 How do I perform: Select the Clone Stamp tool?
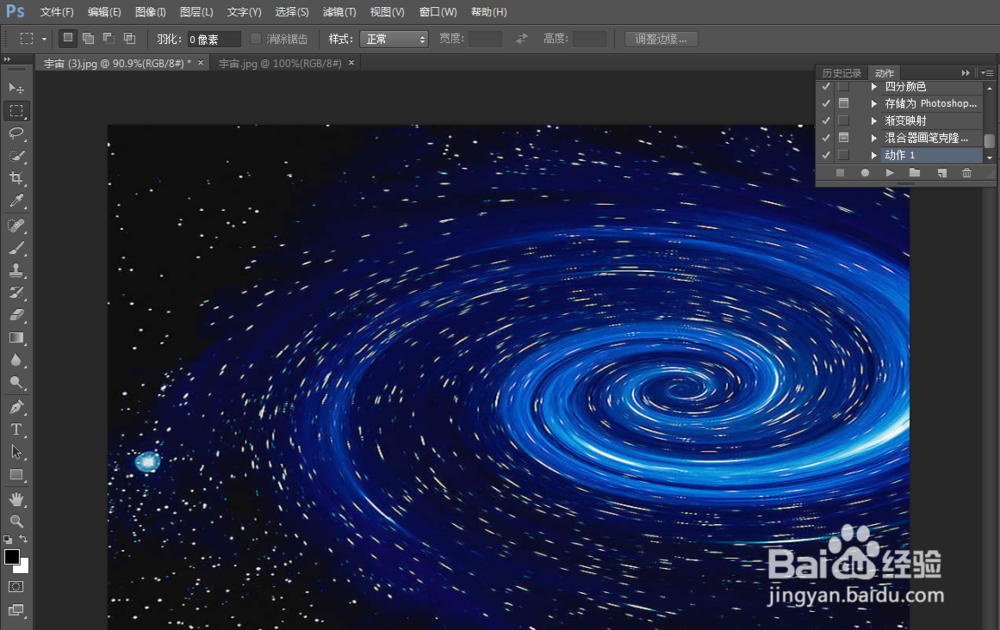(x=16, y=270)
